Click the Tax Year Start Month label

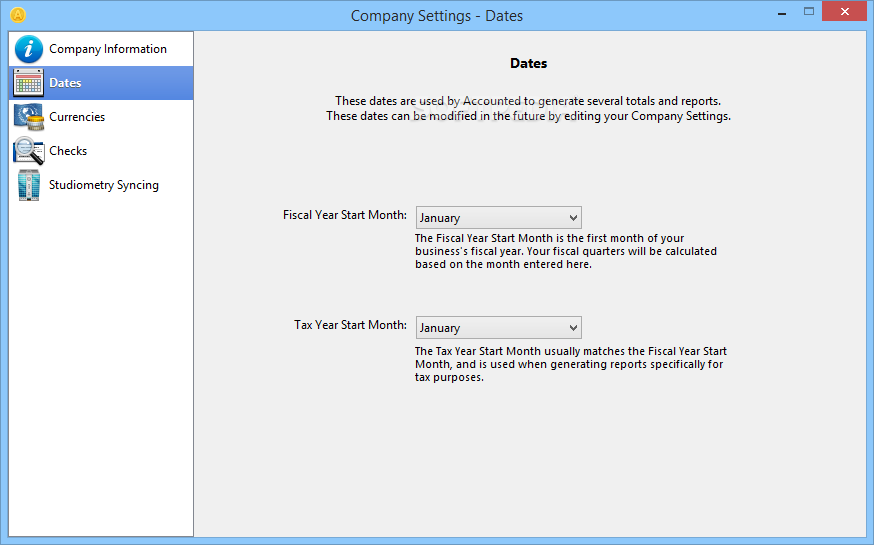[350, 325]
